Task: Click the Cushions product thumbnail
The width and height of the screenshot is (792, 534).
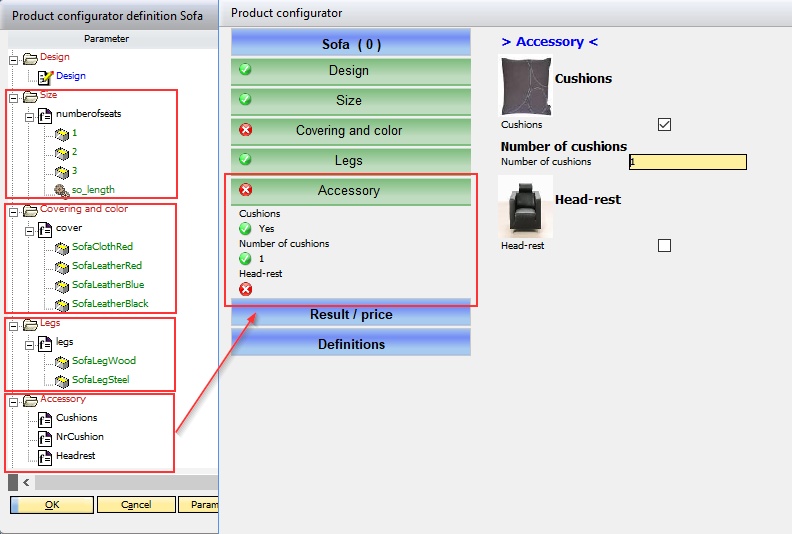Action: tap(525, 87)
